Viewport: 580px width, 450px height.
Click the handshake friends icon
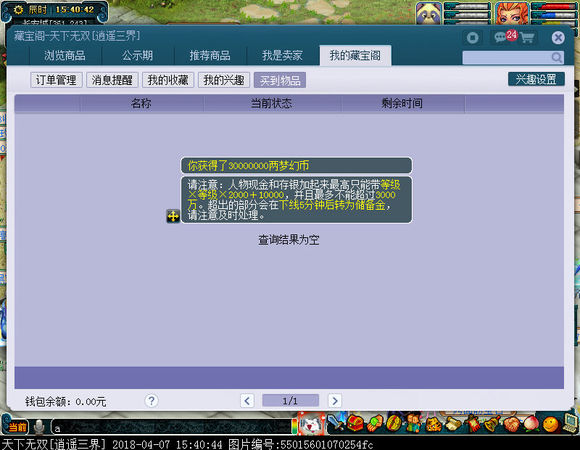point(511,424)
